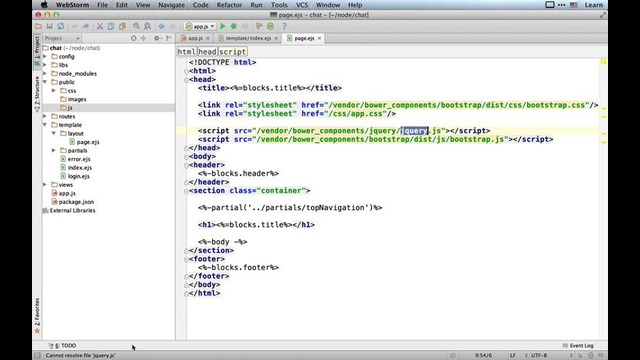Select External Libraries in project tree

72,211
